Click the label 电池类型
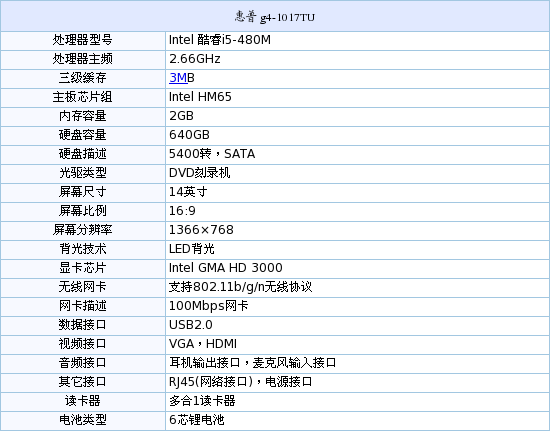The image size is (550, 431). [82, 420]
